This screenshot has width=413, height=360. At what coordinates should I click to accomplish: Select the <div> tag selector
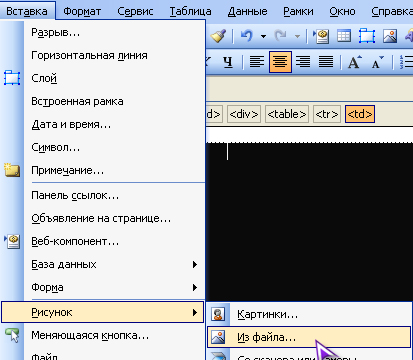[x=244, y=114]
